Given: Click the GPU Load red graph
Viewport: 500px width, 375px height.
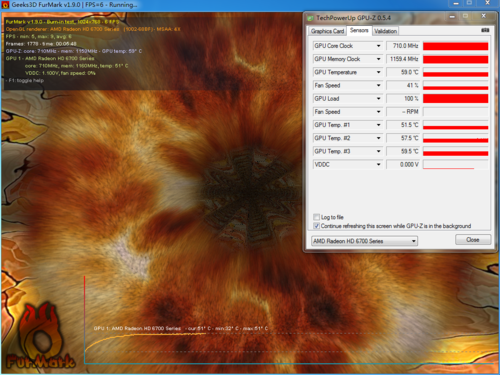Looking at the screenshot, I should pyautogui.click(x=455, y=99).
